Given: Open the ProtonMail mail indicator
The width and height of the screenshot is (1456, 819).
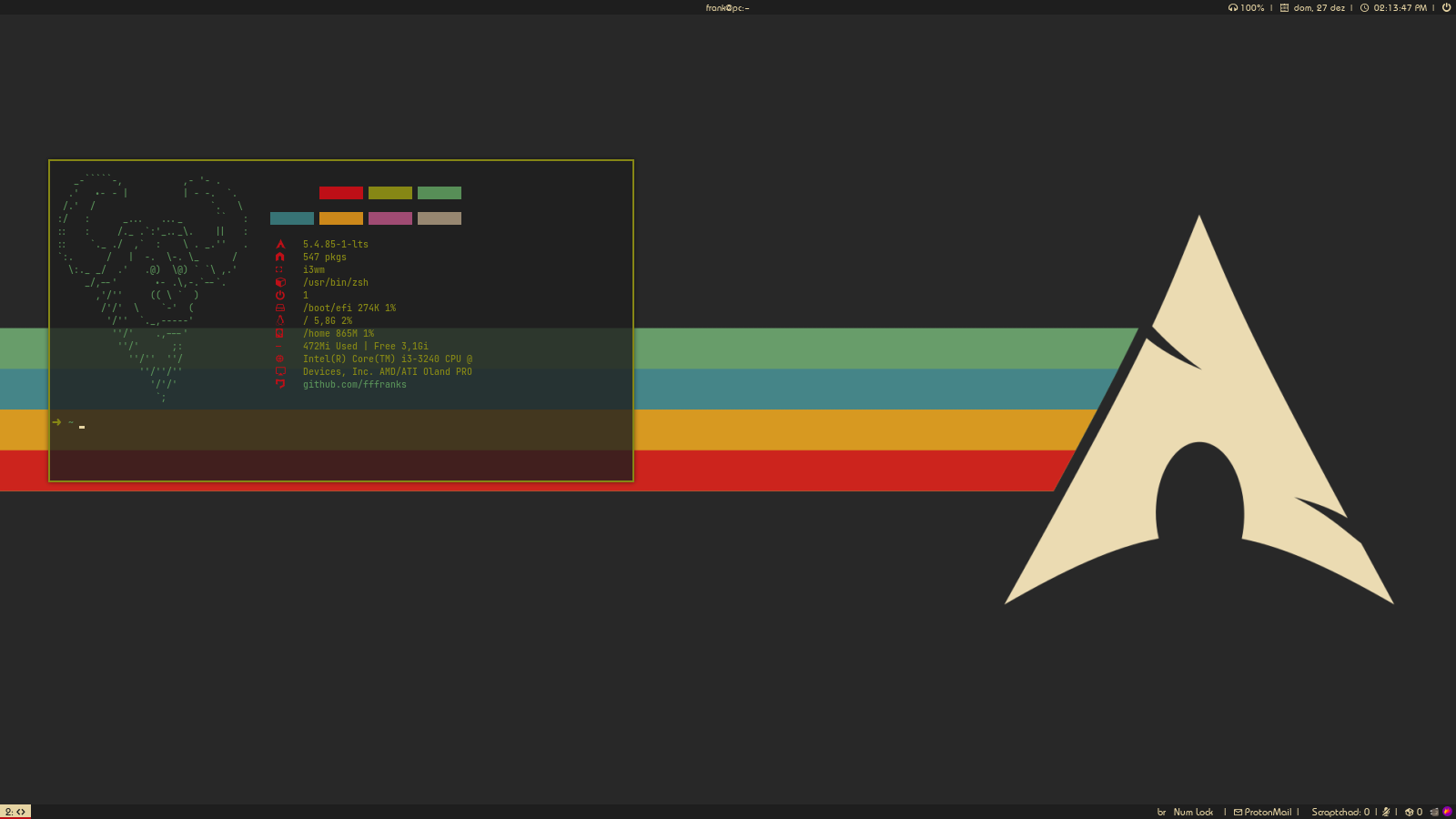Looking at the screenshot, I should tap(1262, 812).
